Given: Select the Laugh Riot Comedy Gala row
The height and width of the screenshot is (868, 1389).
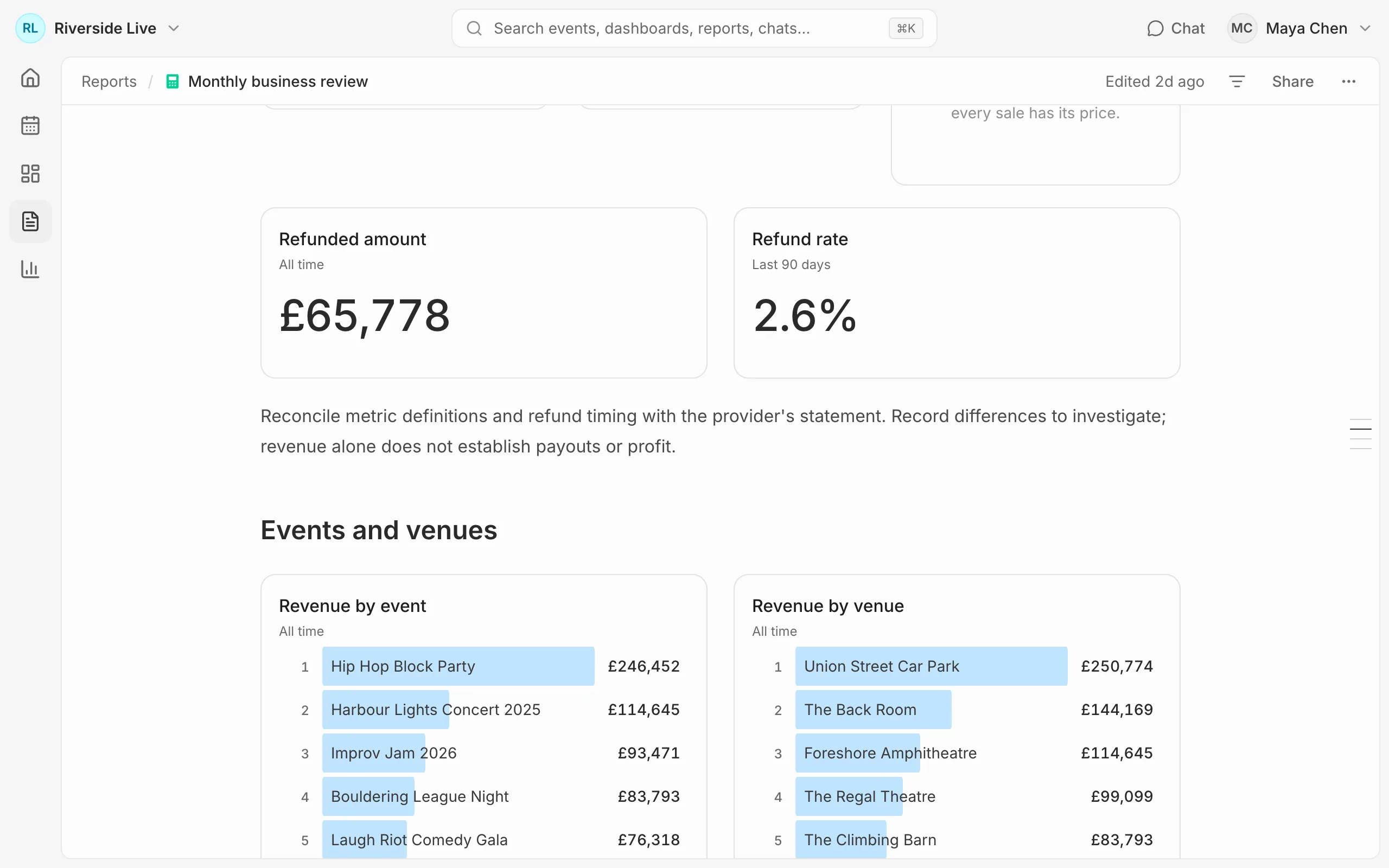Looking at the screenshot, I should [x=483, y=840].
